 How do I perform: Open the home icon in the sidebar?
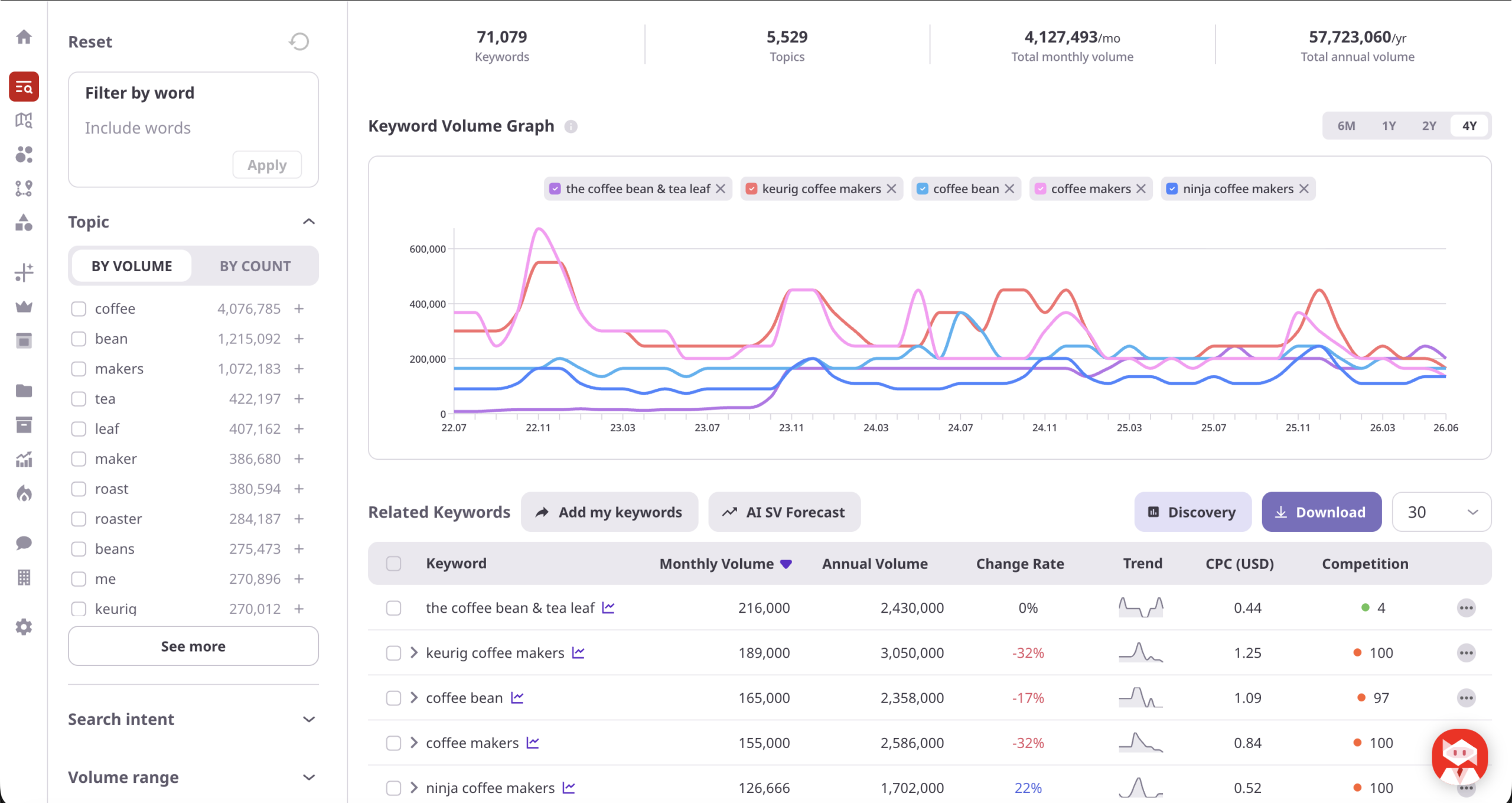pyautogui.click(x=24, y=37)
